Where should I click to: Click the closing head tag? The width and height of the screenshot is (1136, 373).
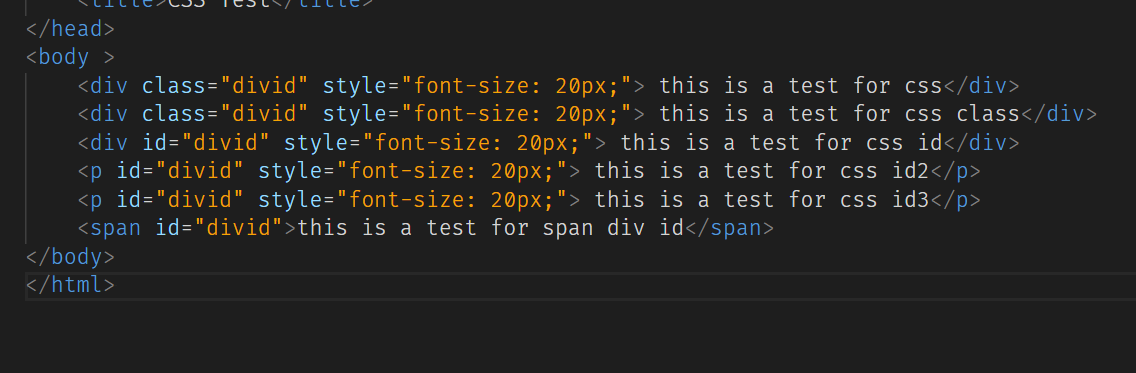click(x=70, y=29)
